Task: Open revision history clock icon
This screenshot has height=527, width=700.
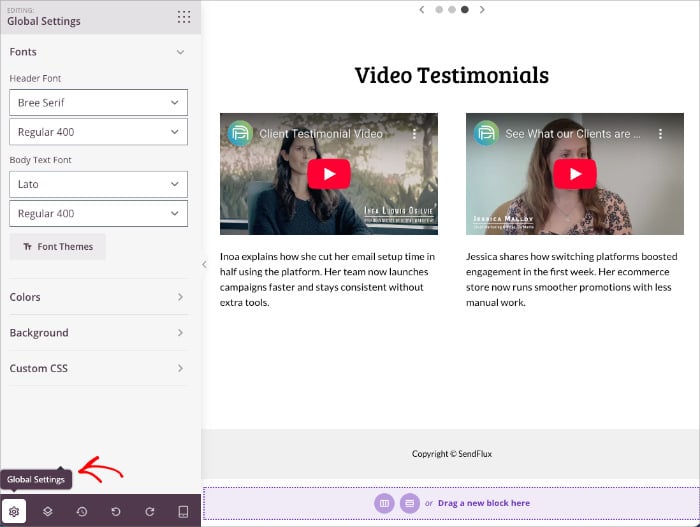Action: point(82,511)
